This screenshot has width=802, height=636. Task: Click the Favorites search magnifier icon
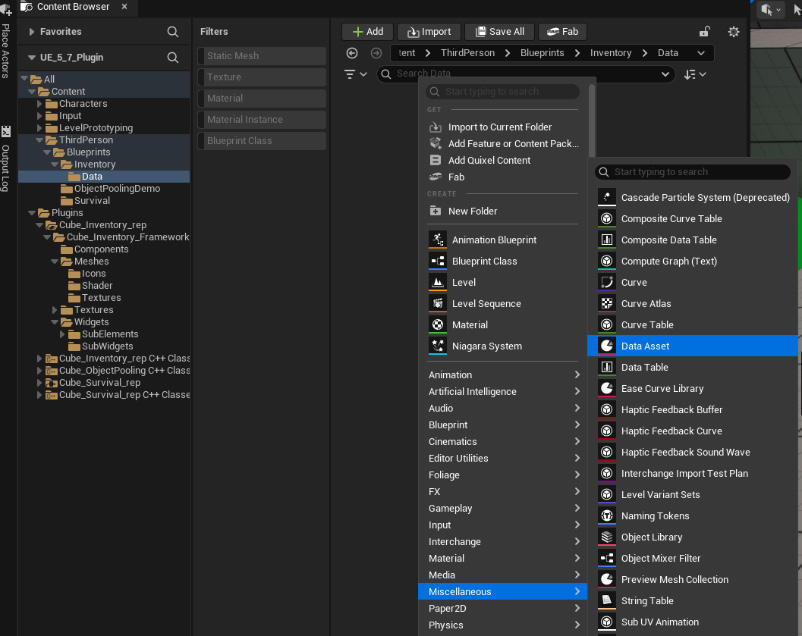[x=173, y=32]
